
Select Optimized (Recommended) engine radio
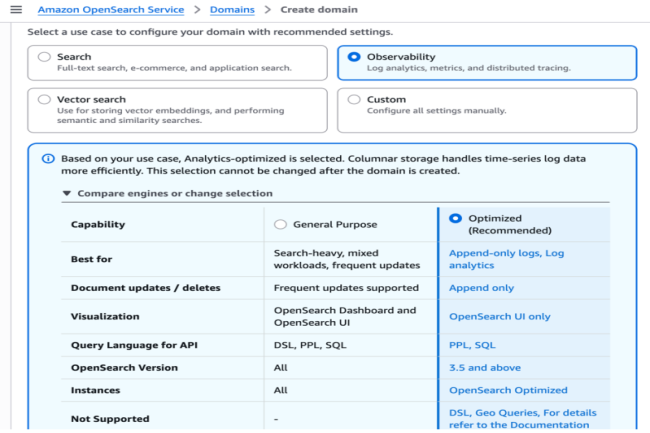pos(455,218)
